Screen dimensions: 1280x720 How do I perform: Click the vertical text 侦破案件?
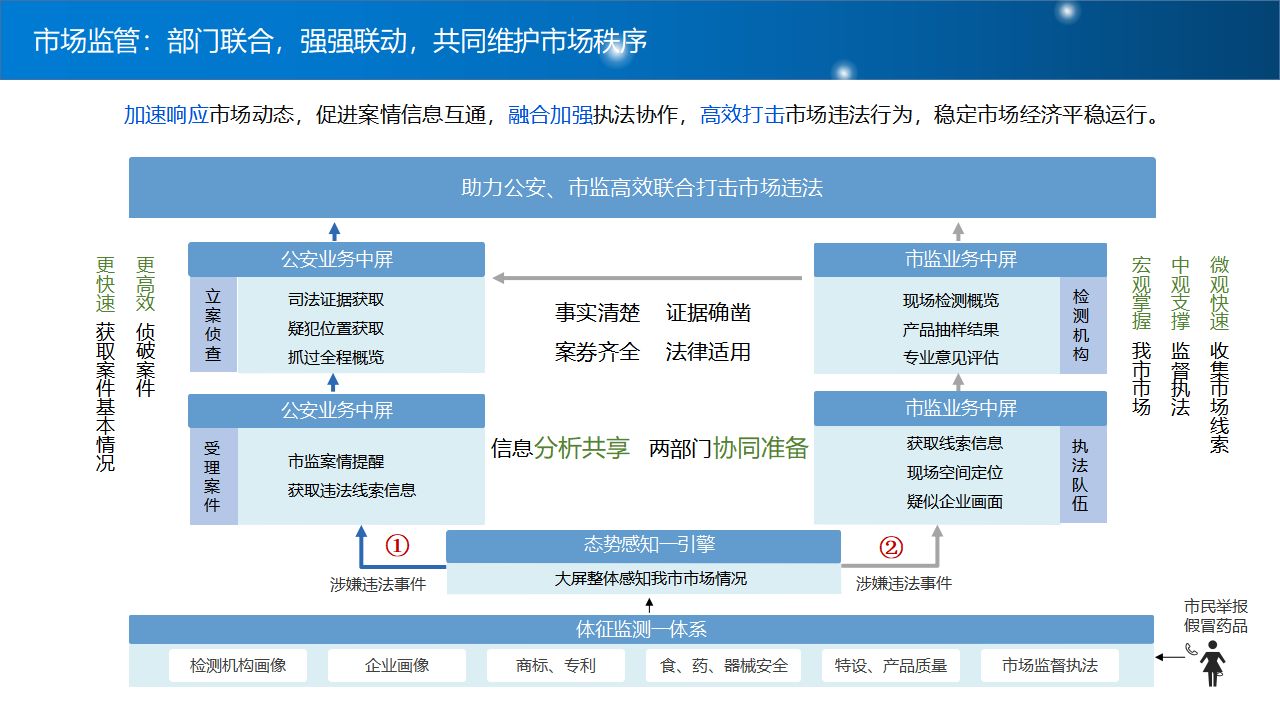coord(146,359)
